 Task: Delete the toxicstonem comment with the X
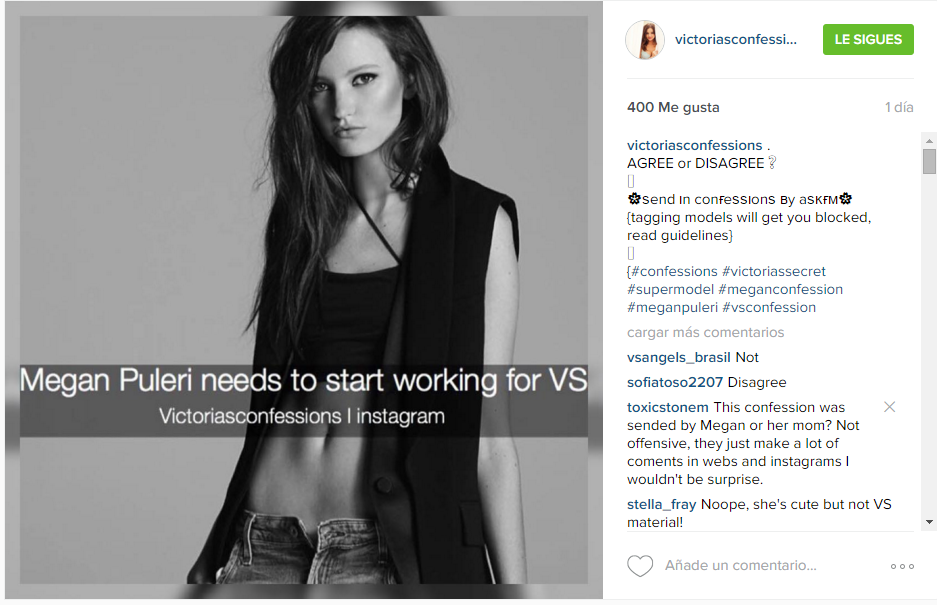pyautogui.click(x=889, y=407)
